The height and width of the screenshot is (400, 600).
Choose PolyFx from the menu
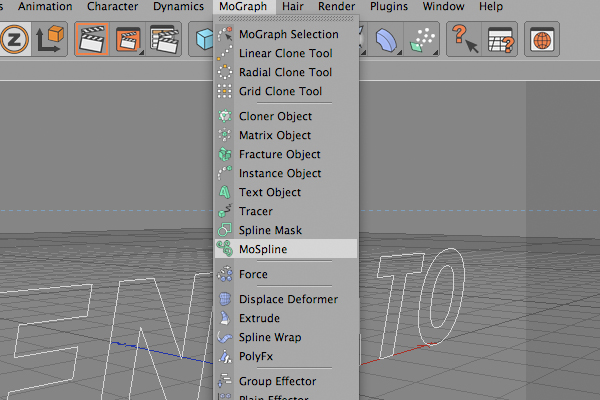(x=286, y=356)
